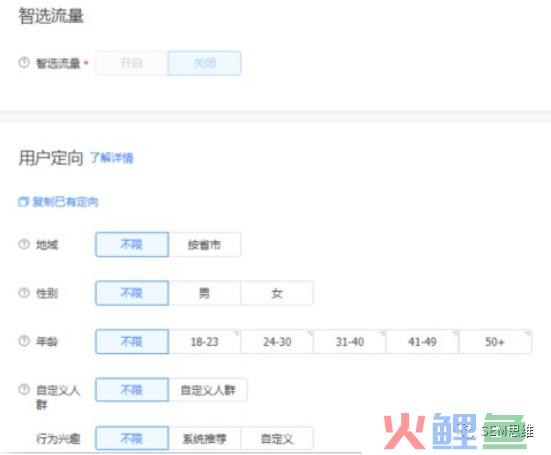This screenshot has width=551, height=455.
Task: Click help icon next to 性别
Action: pyautogui.click(x=24, y=293)
